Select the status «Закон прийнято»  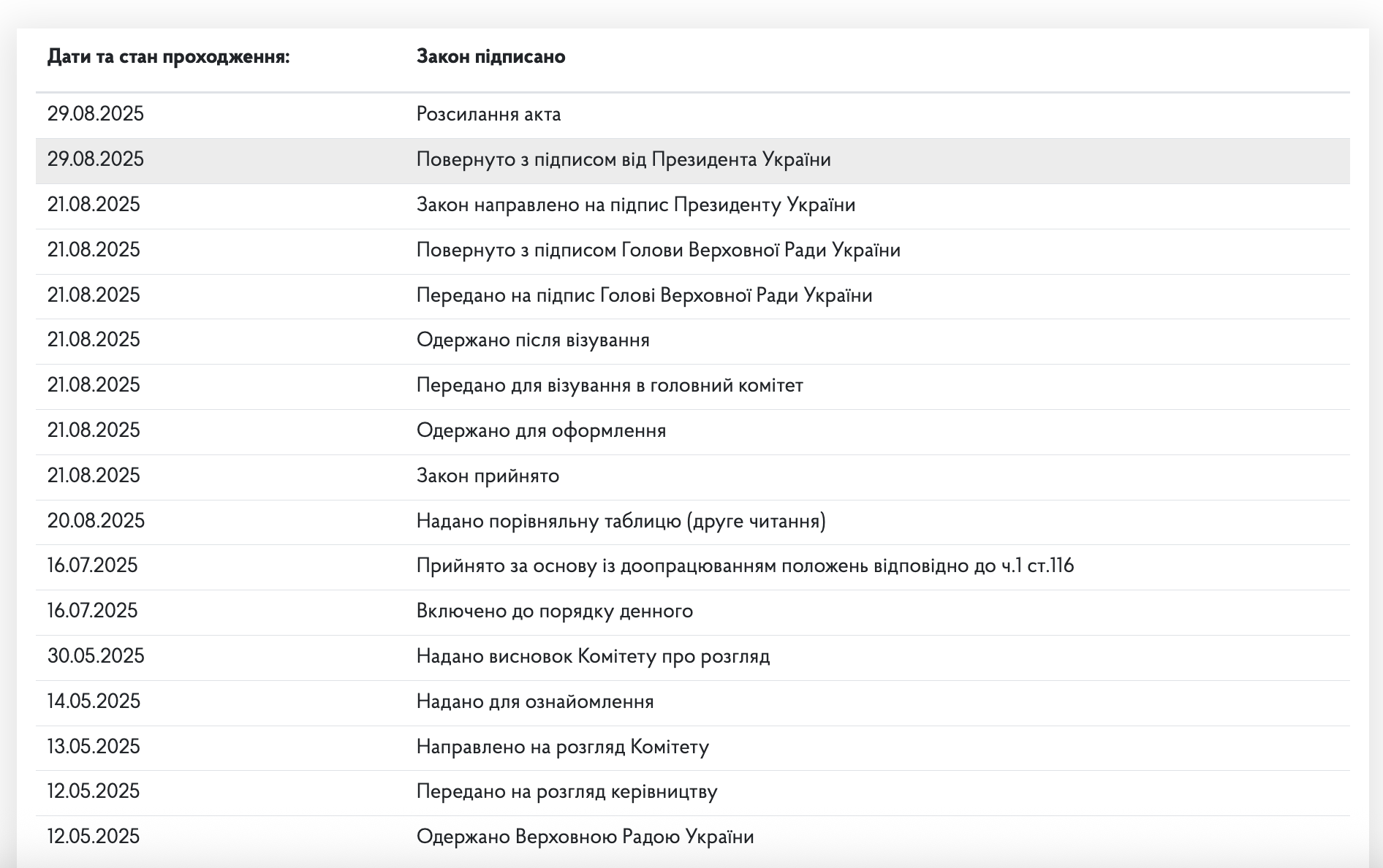(488, 476)
